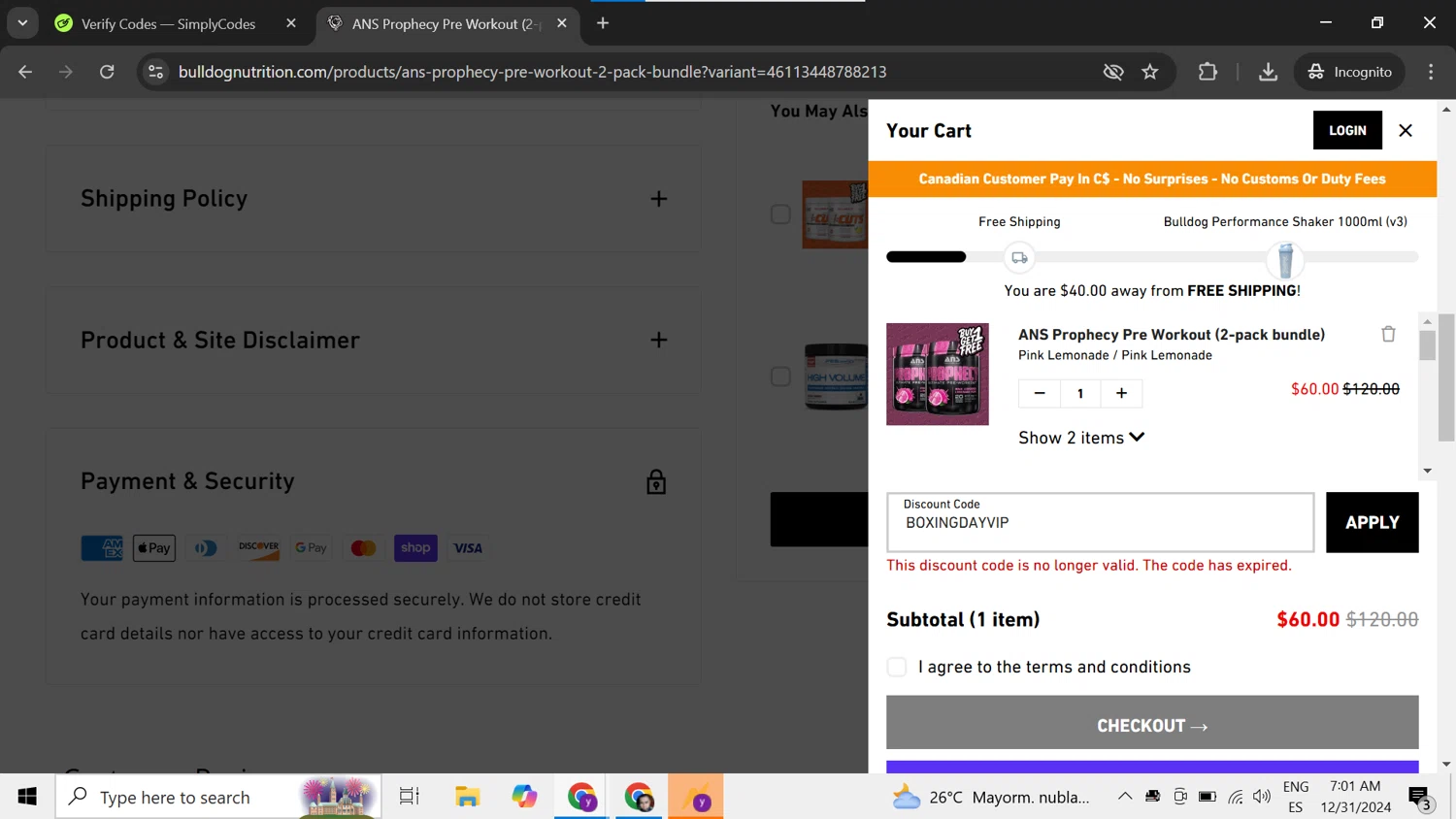Check the first You May Also product checkbox
The image size is (1456, 819).
click(x=780, y=214)
